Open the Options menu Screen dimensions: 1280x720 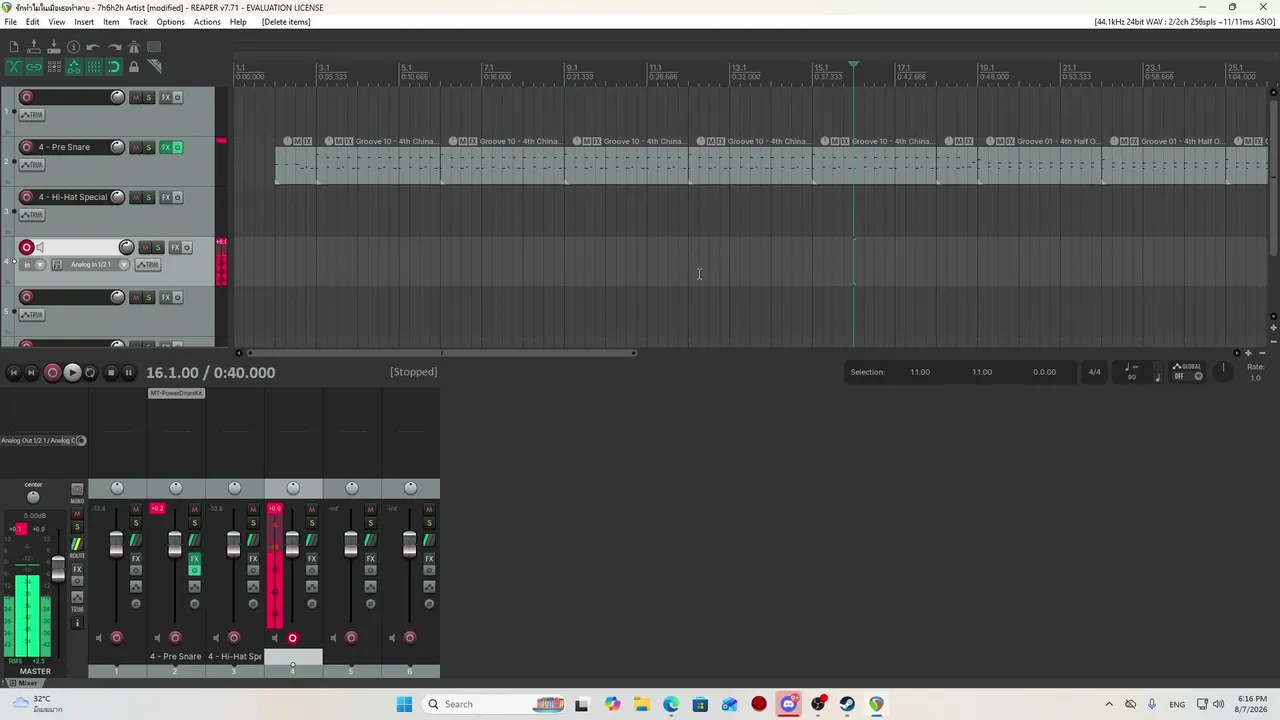click(x=170, y=22)
